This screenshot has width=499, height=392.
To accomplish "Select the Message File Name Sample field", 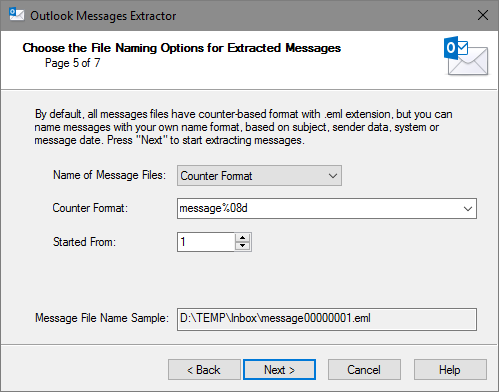I will (x=327, y=319).
